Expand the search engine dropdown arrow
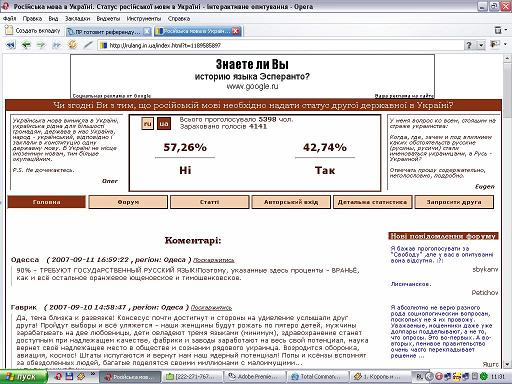This screenshot has height=384, width=512. tap(481, 45)
